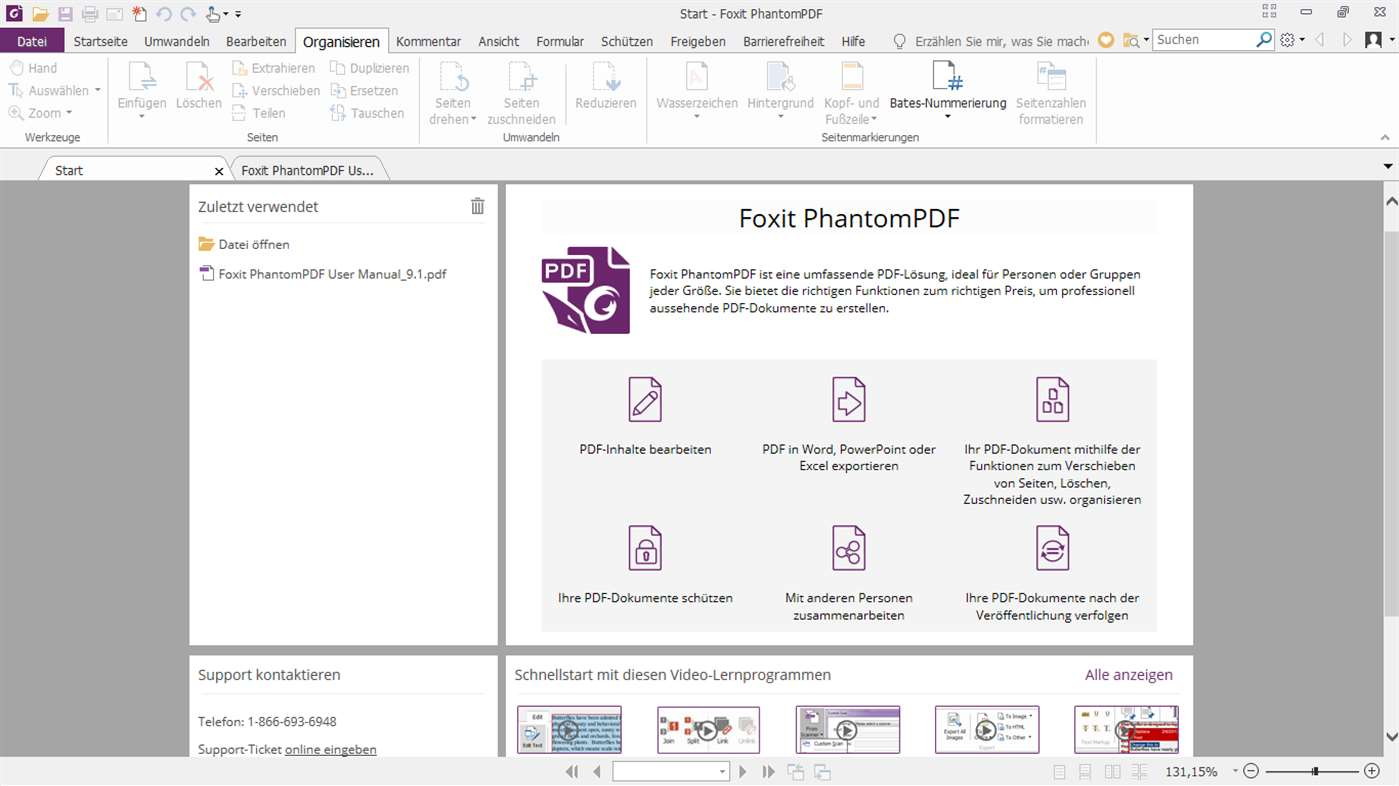The image size is (1399, 786).
Task: Click Datei öffnen in recent list
Action: 245,244
